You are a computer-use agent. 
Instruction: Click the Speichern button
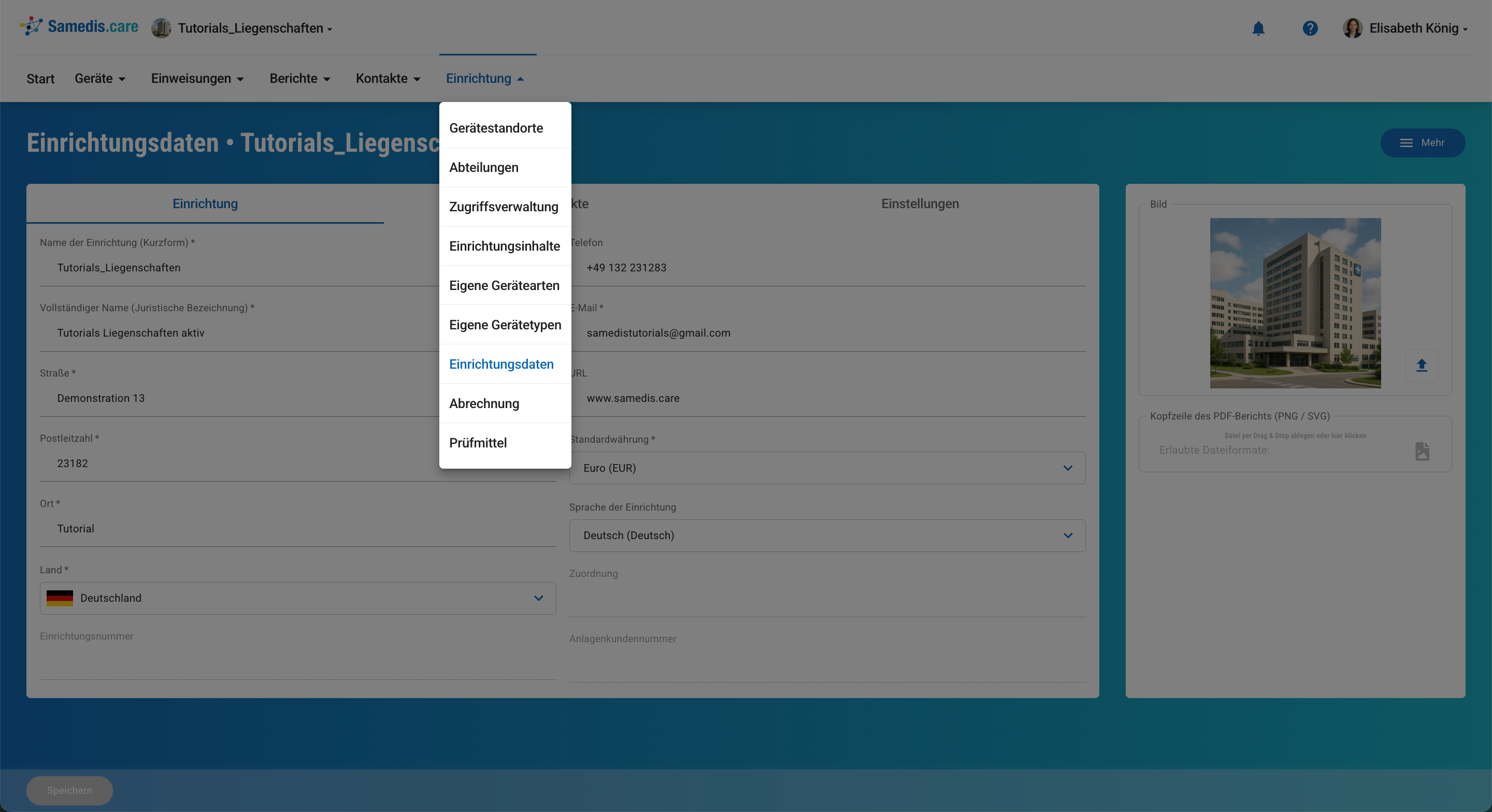click(x=69, y=791)
